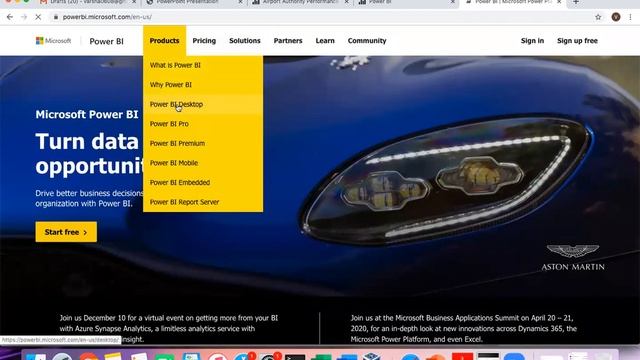Click the browser forward arrow
Viewport: 640px width, 360px height.
24,17
